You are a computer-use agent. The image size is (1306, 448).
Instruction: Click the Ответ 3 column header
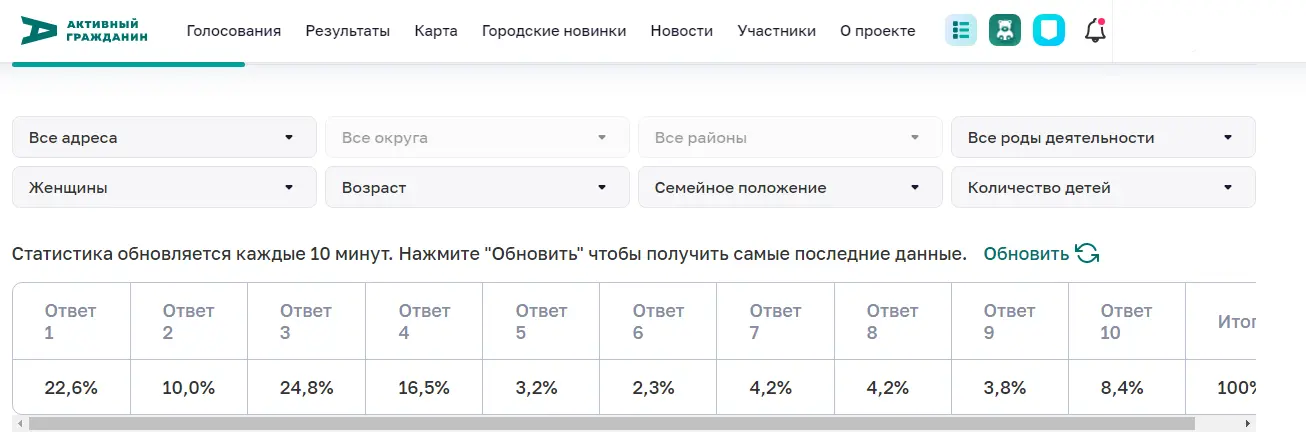click(306, 321)
